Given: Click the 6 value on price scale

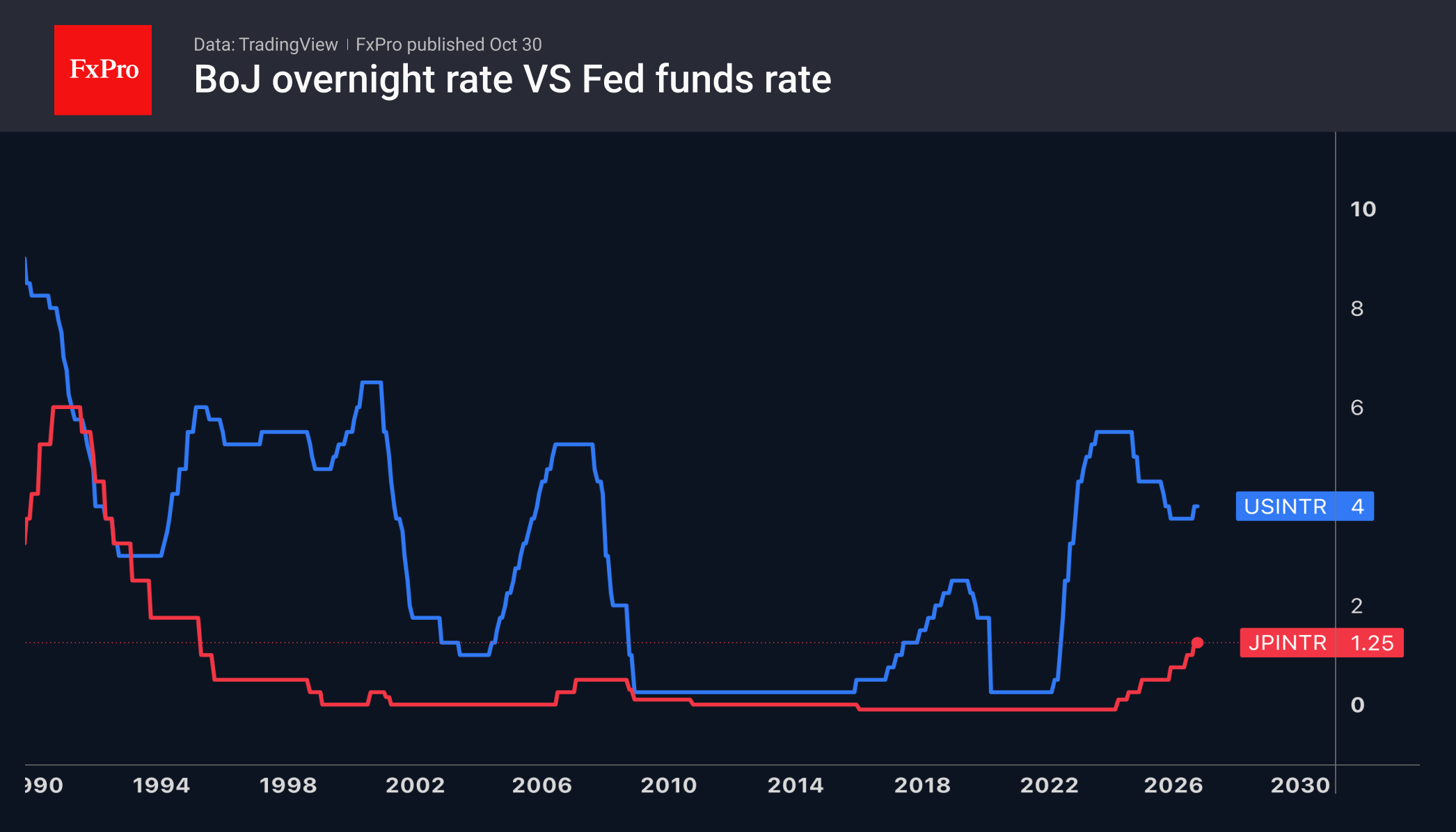Looking at the screenshot, I should click(x=1356, y=408).
